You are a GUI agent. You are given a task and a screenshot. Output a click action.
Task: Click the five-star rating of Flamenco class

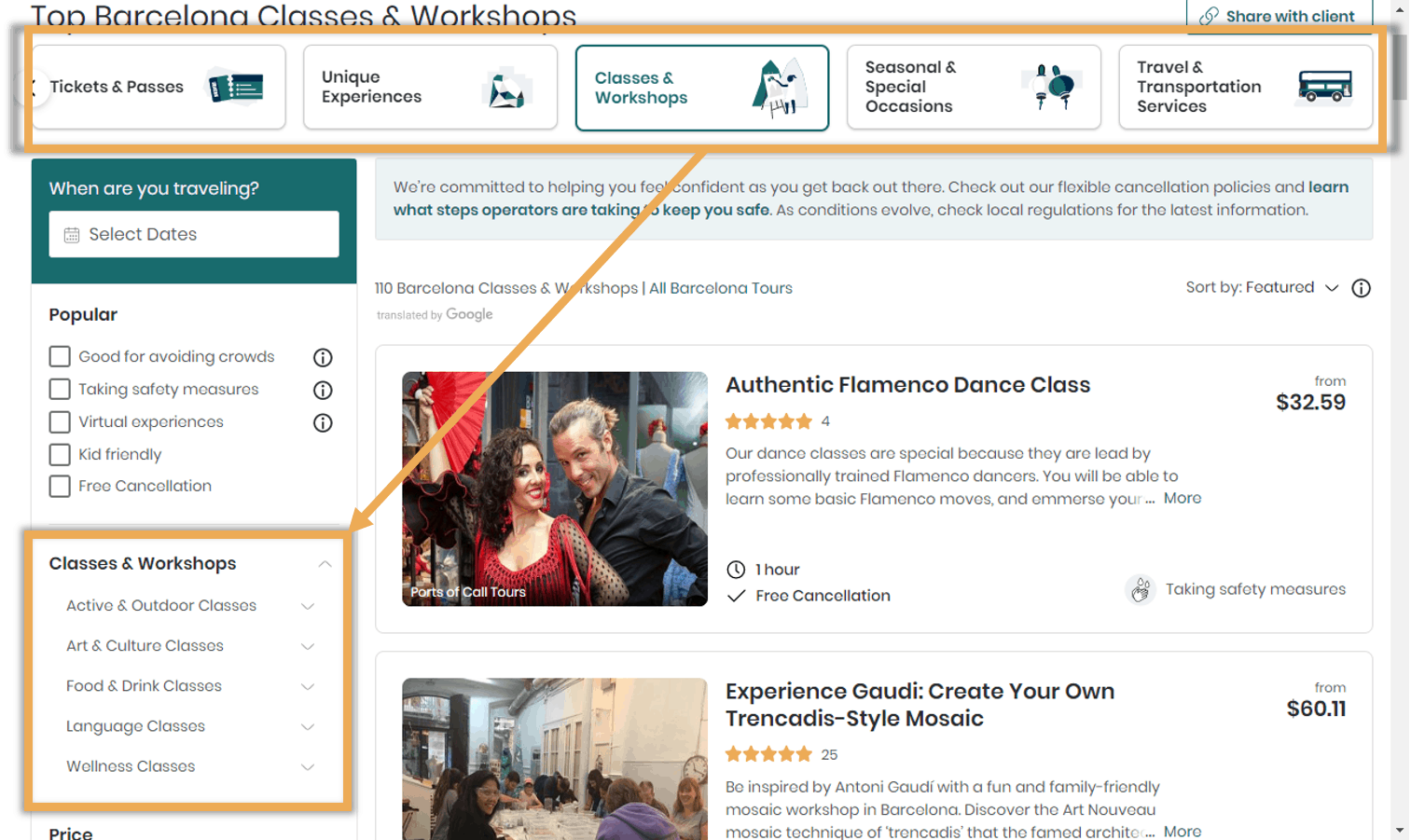[768, 421]
